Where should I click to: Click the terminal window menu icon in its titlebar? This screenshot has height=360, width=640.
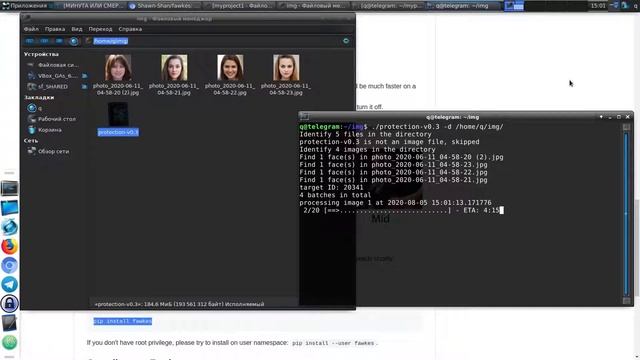(304, 117)
